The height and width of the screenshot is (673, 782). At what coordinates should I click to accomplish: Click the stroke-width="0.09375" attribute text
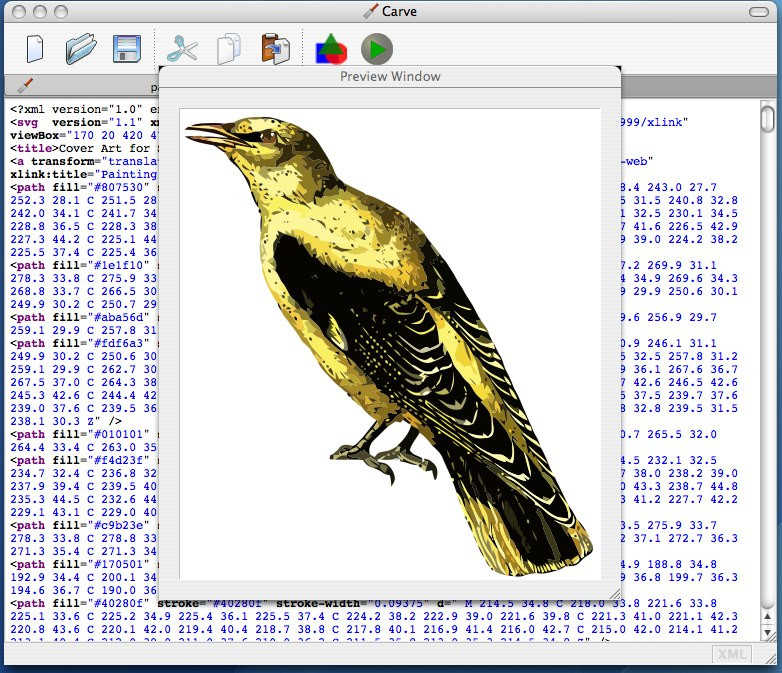click(x=355, y=603)
